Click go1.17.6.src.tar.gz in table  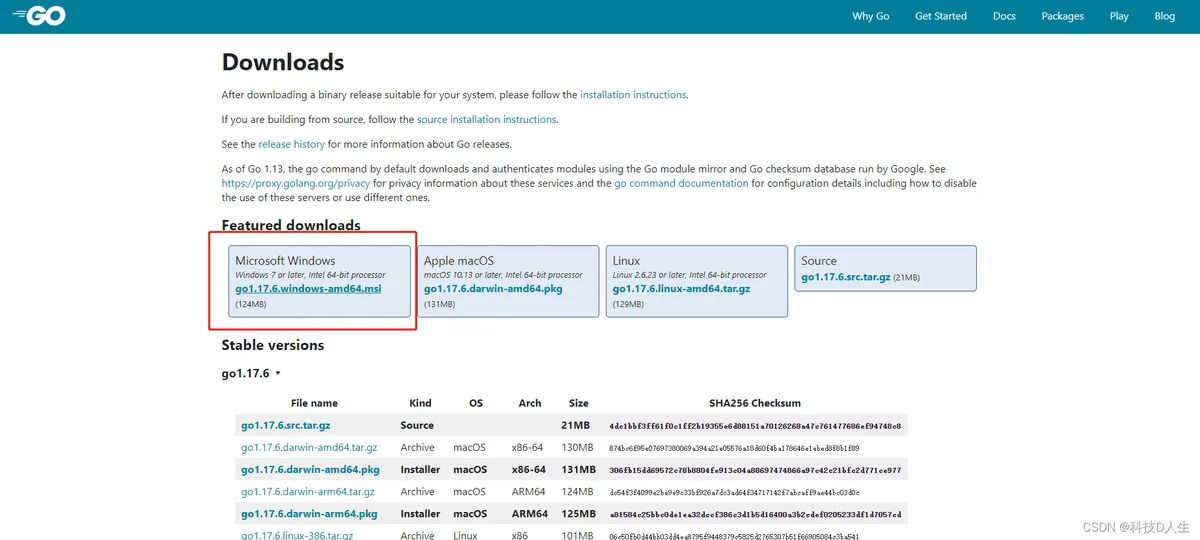286,425
